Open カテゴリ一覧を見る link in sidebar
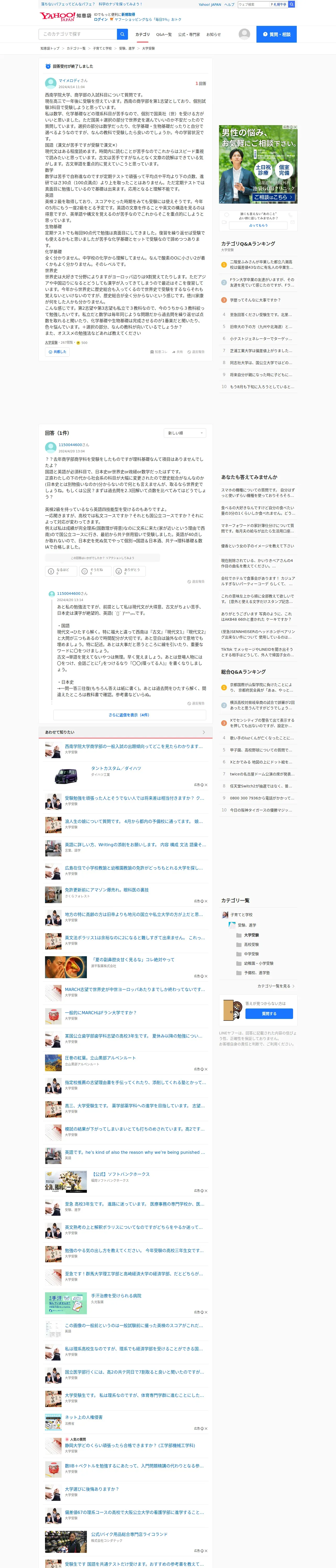Image resolution: width=336 pixels, height=1568 pixels. 276,985
